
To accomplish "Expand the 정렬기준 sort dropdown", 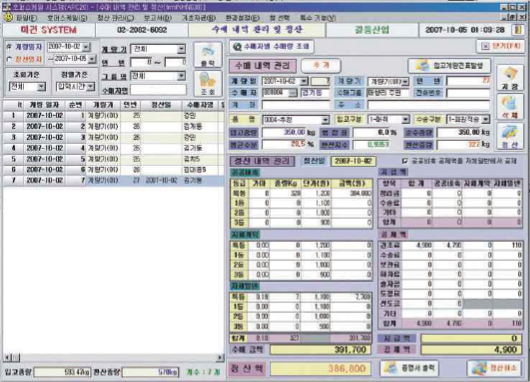I will click(91, 87).
